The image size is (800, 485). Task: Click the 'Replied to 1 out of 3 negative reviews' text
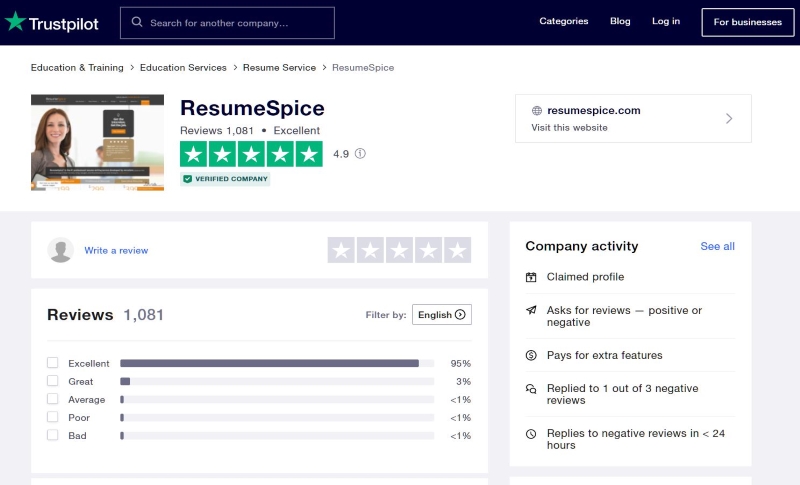coord(622,394)
